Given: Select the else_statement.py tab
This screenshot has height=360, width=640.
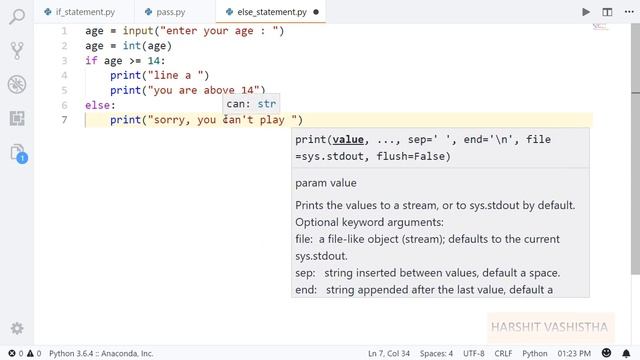Looking at the screenshot, I should [271, 12].
